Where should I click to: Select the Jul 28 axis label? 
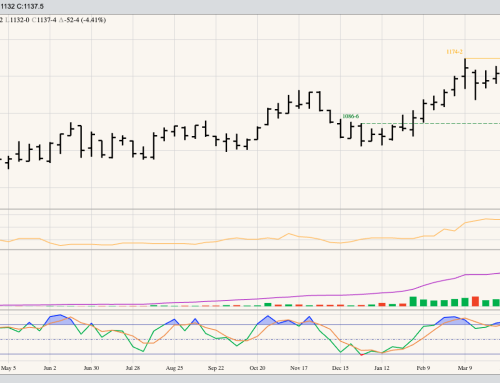tap(133, 368)
